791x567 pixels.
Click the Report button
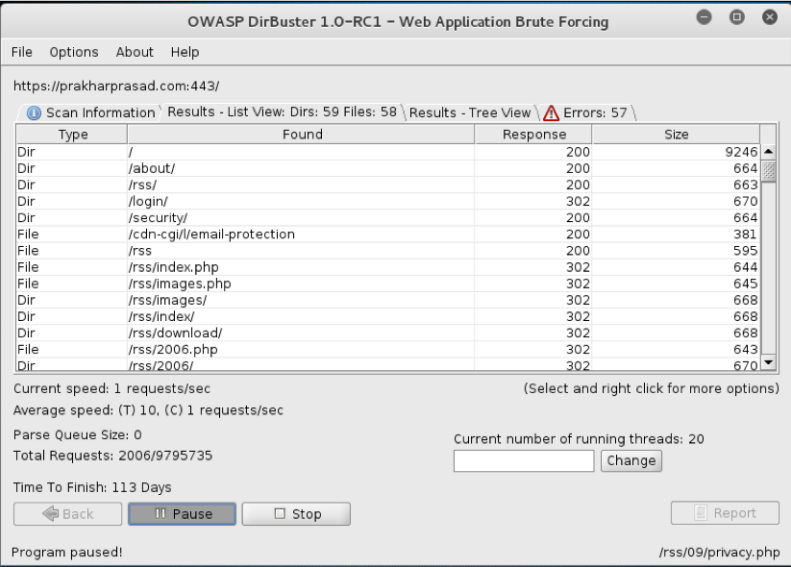pyautogui.click(x=725, y=513)
